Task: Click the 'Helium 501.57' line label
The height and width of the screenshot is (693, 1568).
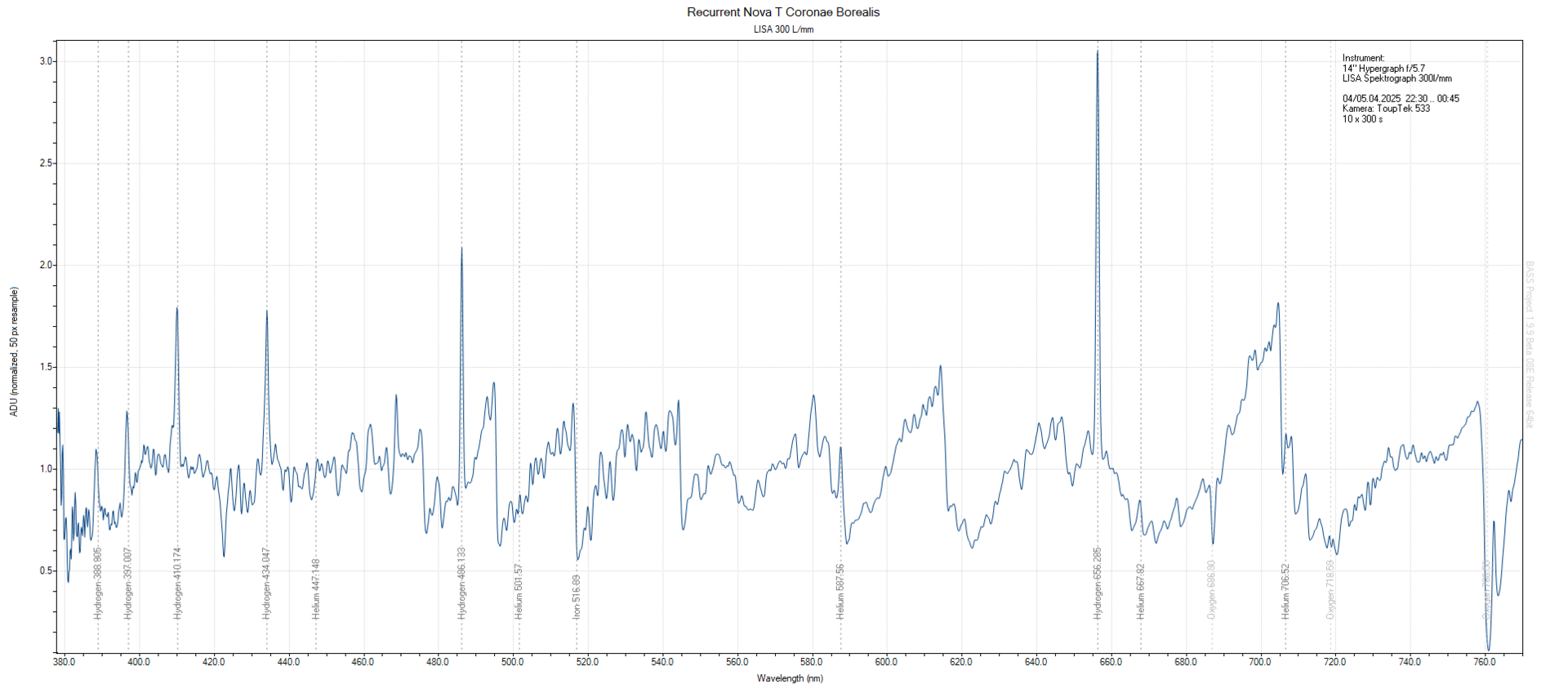Action: pos(519,591)
